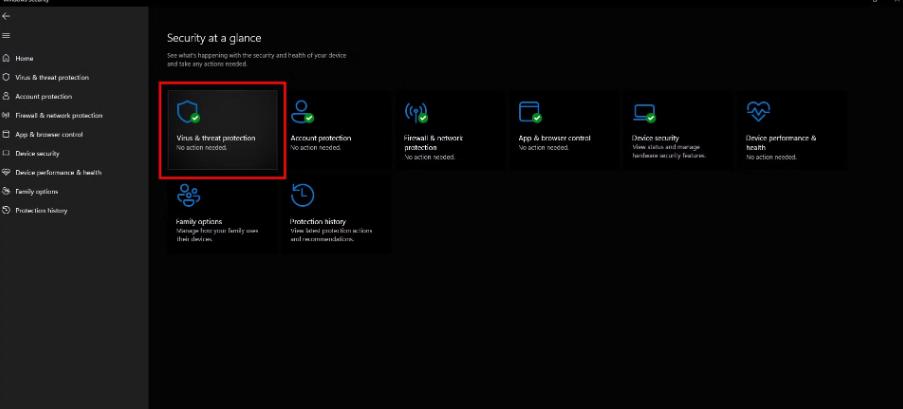
Task: Click the Protection history clock tile icon
Action: coord(302,195)
